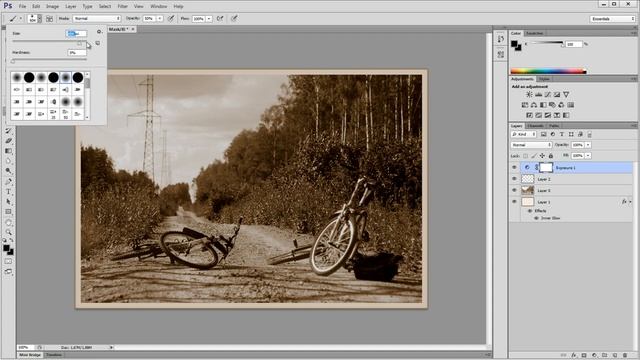The height and width of the screenshot is (360, 640).
Task: Open Essentials workspace dropdown
Action: coord(613,19)
